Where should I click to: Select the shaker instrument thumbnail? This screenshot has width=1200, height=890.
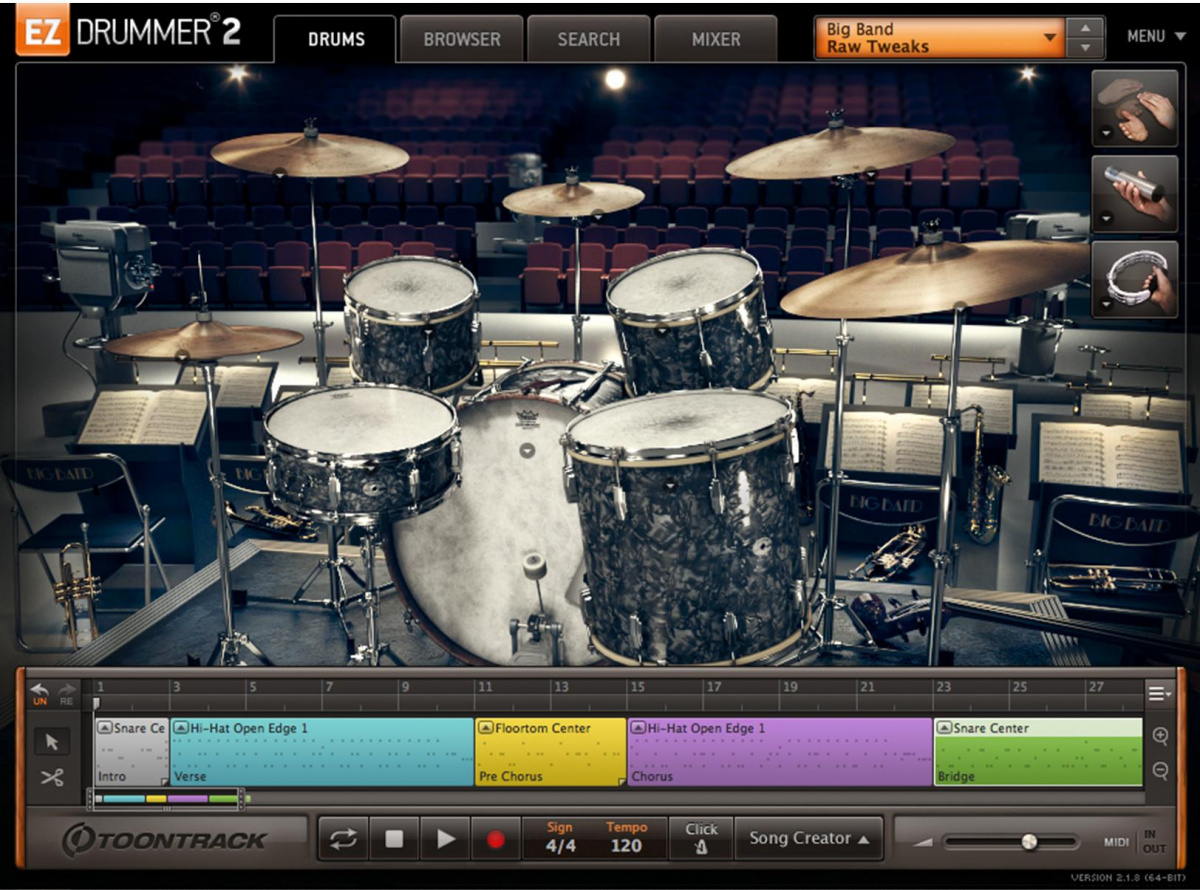pos(1136,192)
